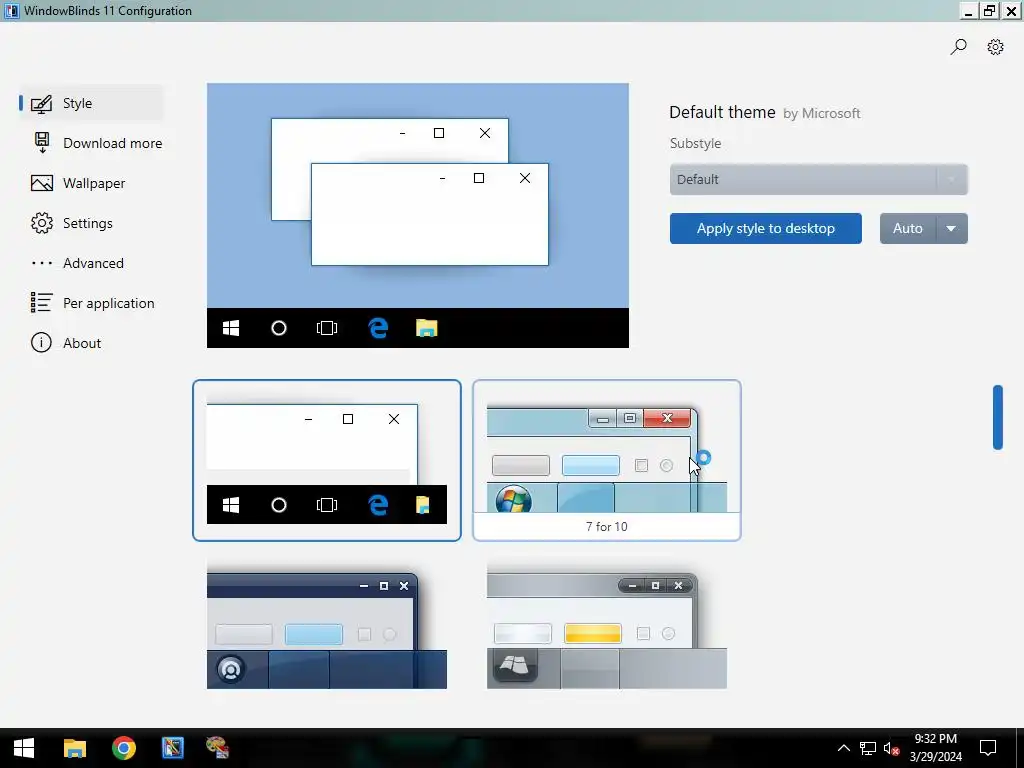The image size is (1024, 768).
Task: Click the Per application list icon
Action: point(42,302)
